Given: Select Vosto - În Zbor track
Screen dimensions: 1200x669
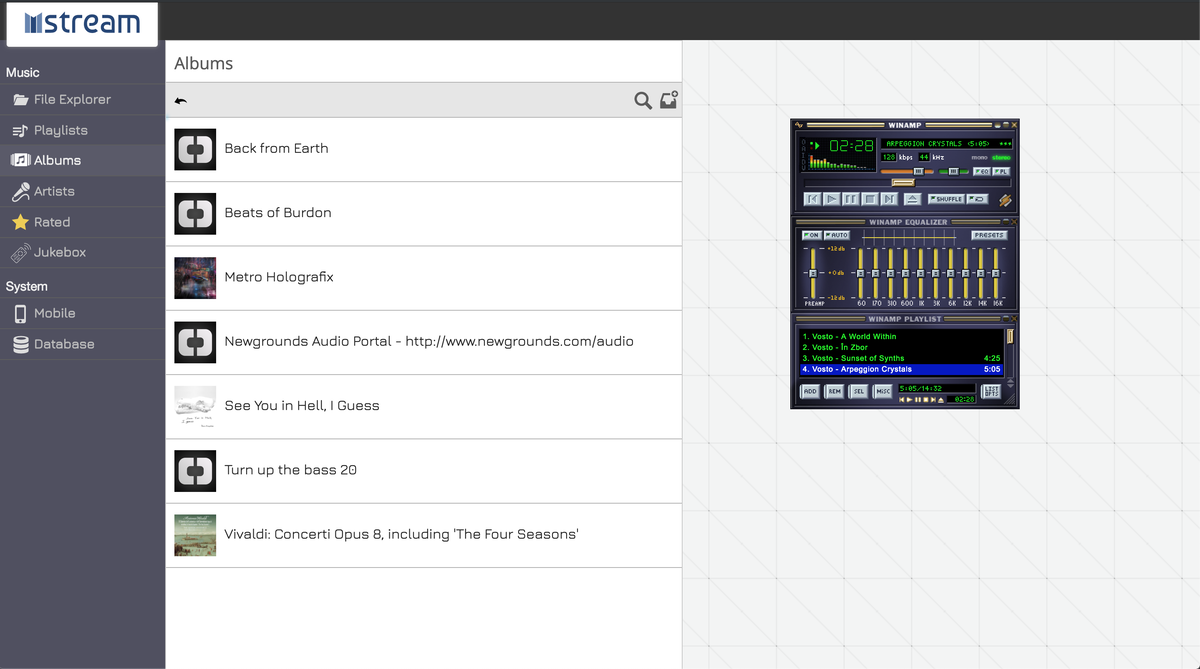Looking at the screenshot, I should [901, 347].
